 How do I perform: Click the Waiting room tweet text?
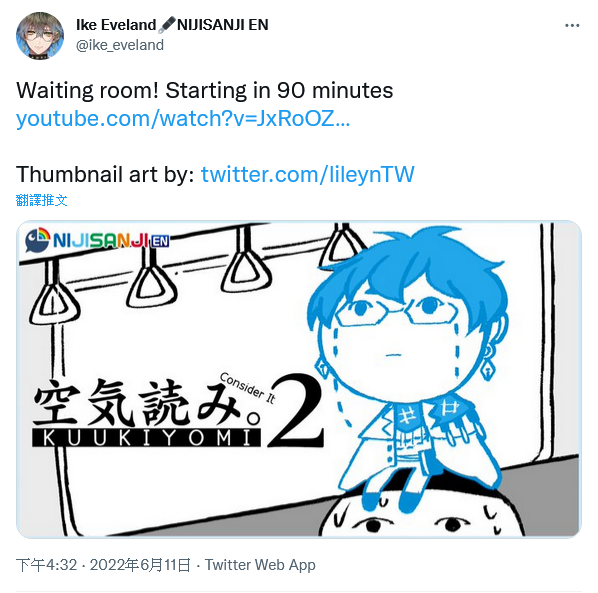[x=204, y=91]
